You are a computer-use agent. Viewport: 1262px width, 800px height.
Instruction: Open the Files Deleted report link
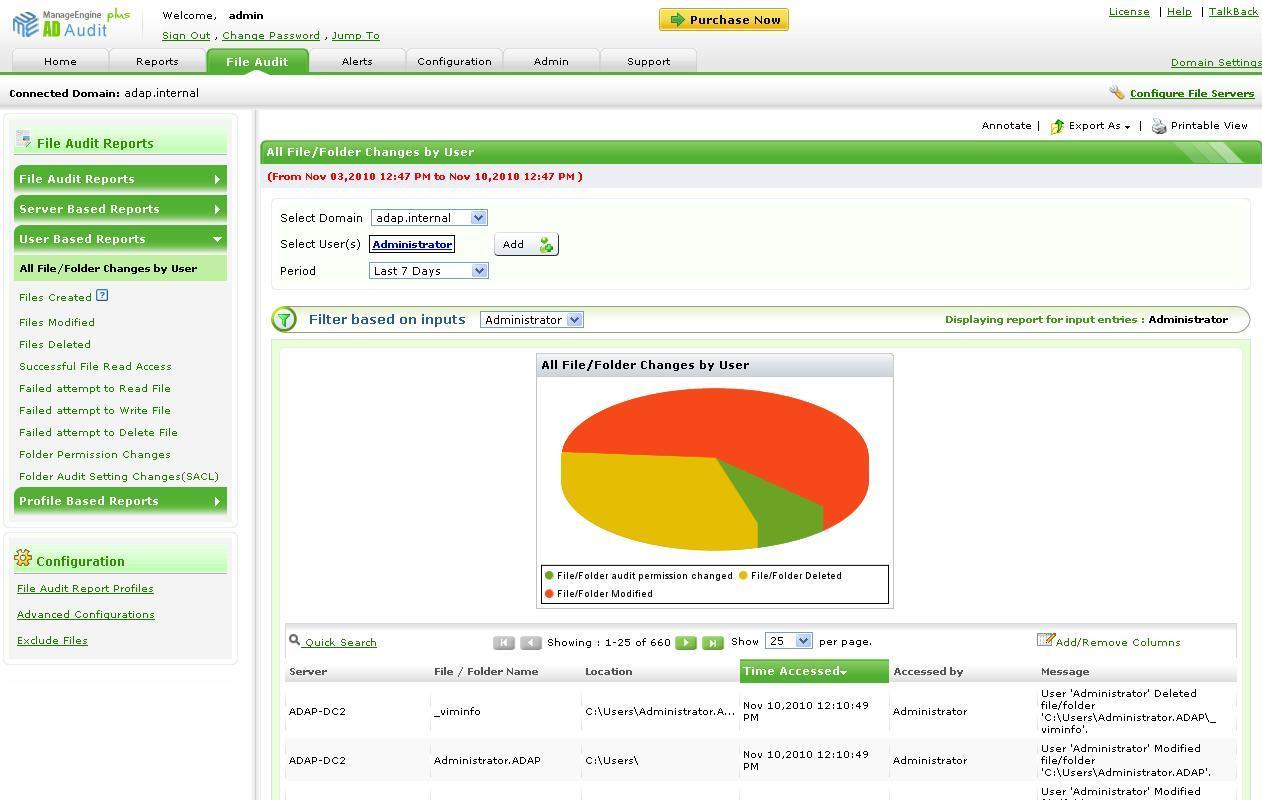(55, 344)
